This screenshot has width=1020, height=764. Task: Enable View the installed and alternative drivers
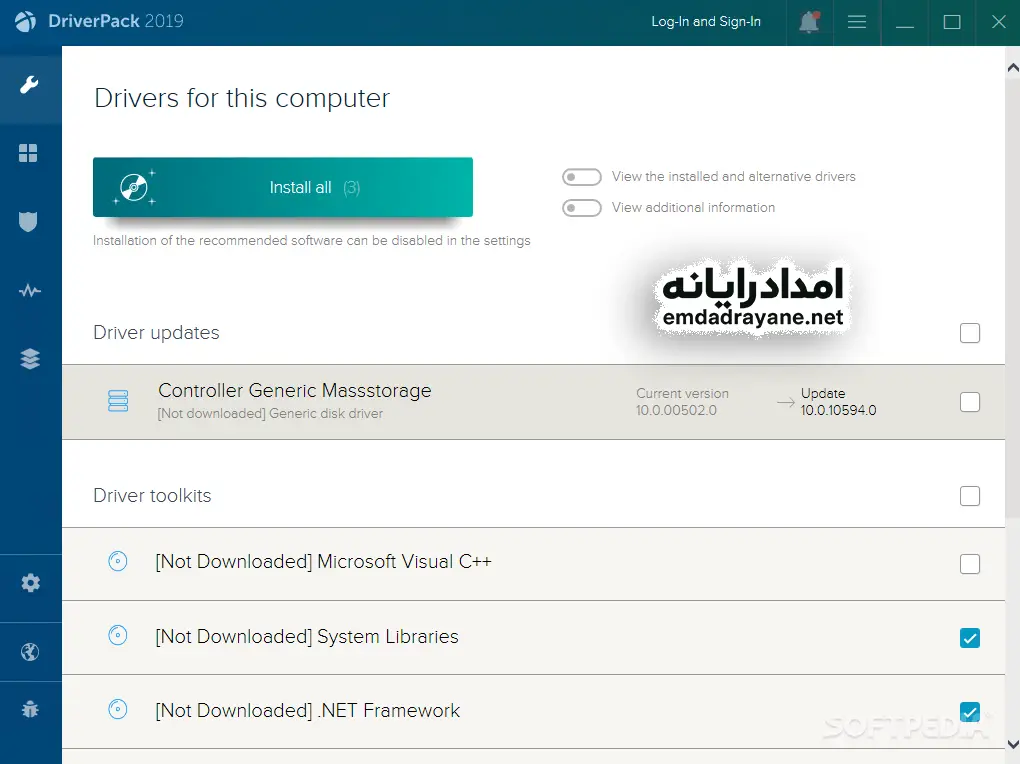tap(581, 177)
